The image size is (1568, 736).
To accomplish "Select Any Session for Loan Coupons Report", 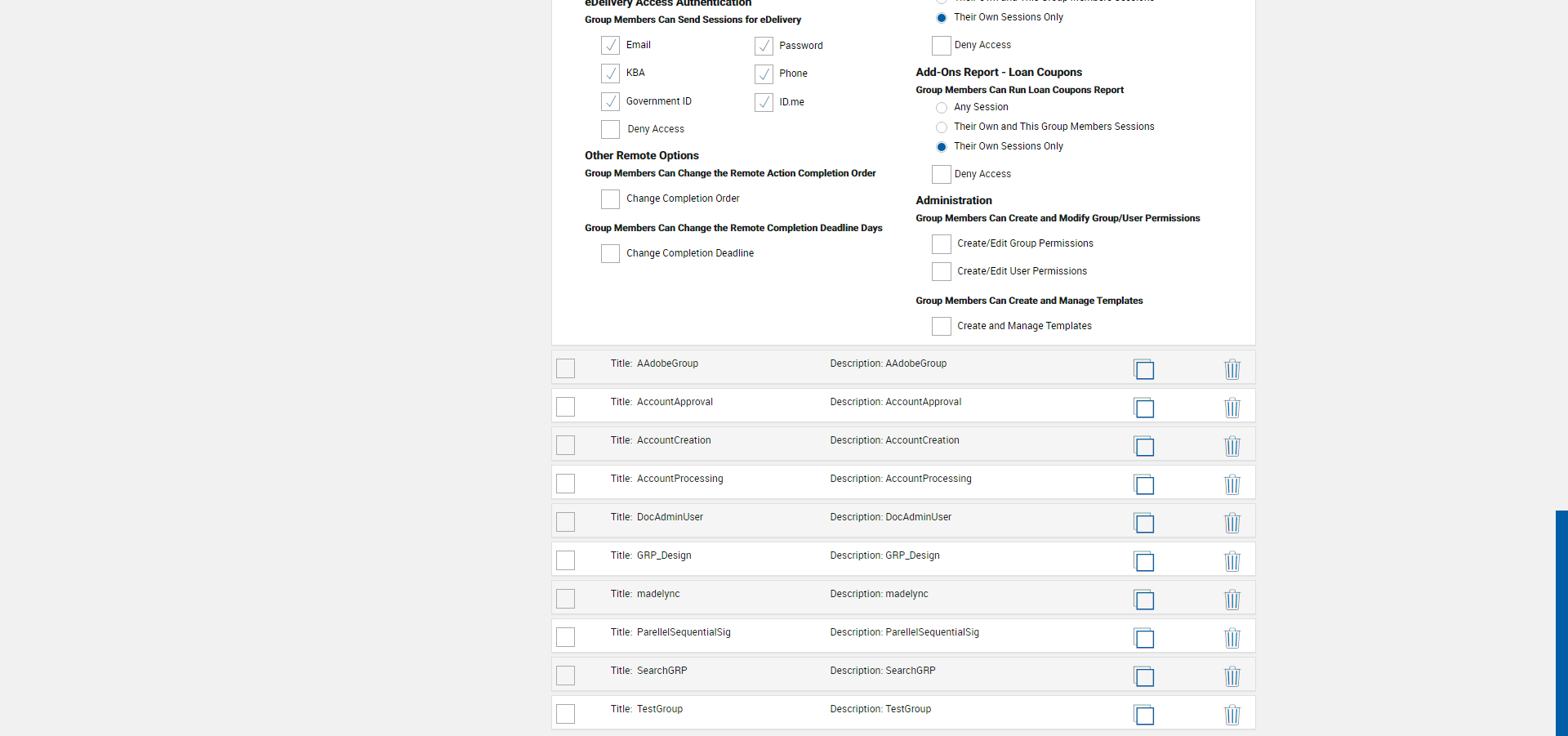I will click(x=942, y=108).
